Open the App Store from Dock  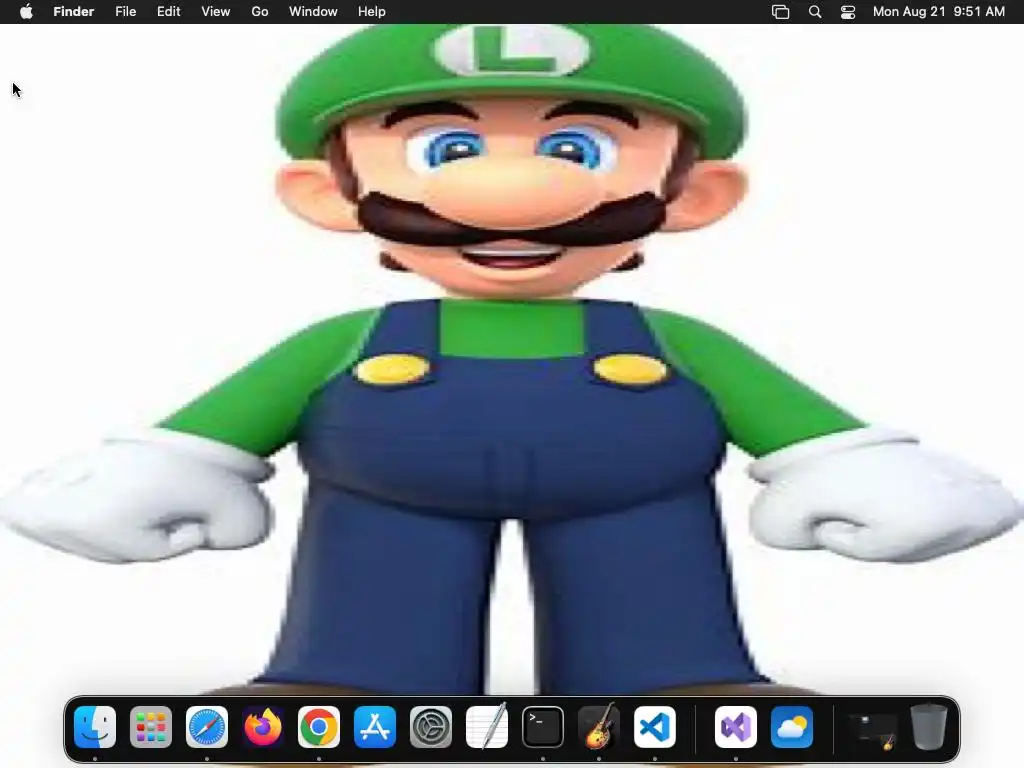(x=375, y=727)
